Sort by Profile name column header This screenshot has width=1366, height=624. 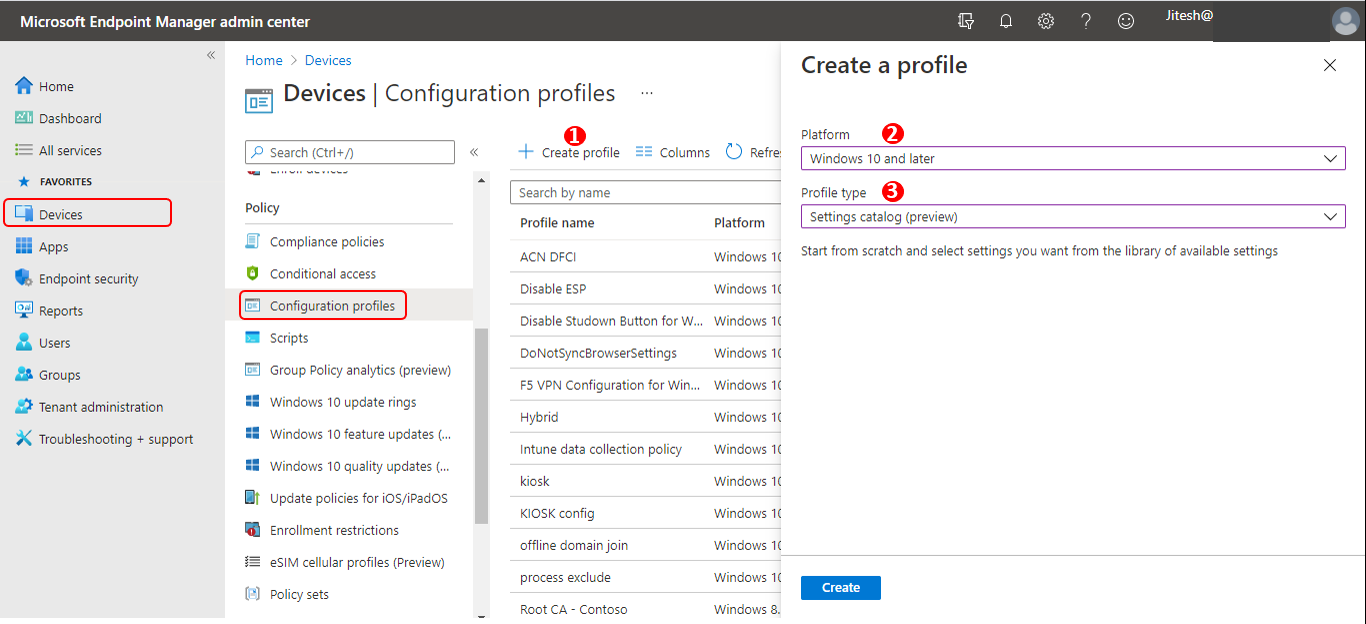coord(557,223)
